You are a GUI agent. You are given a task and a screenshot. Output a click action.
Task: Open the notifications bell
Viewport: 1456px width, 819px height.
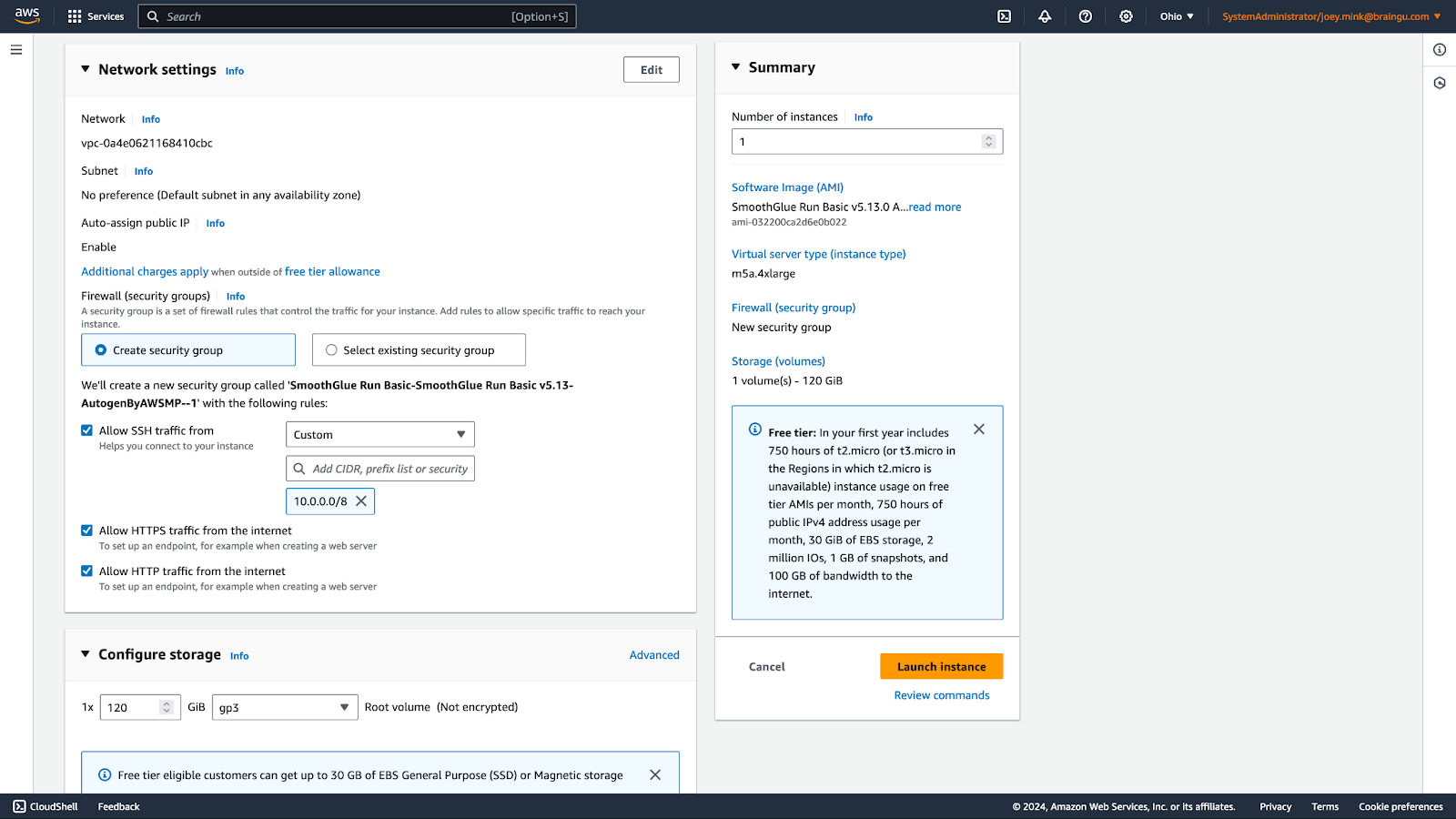point(1045,16)
